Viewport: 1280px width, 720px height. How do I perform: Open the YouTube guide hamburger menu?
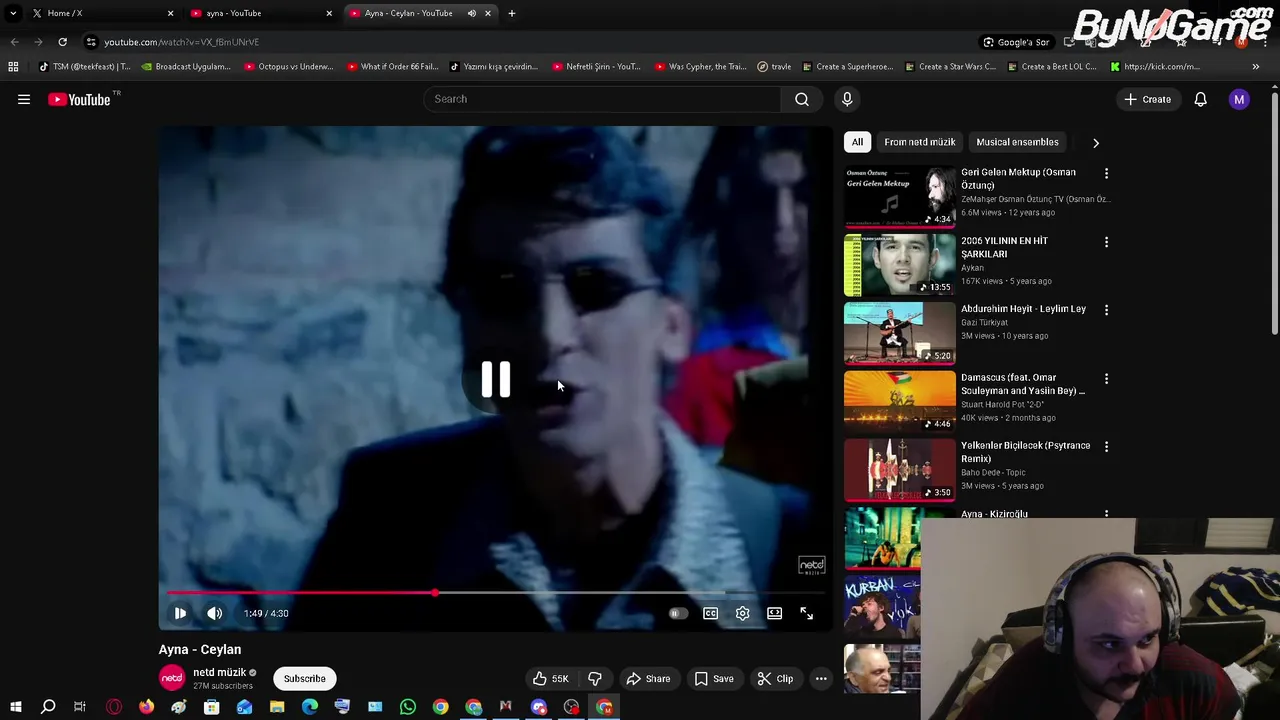click(x=24, y=99)
